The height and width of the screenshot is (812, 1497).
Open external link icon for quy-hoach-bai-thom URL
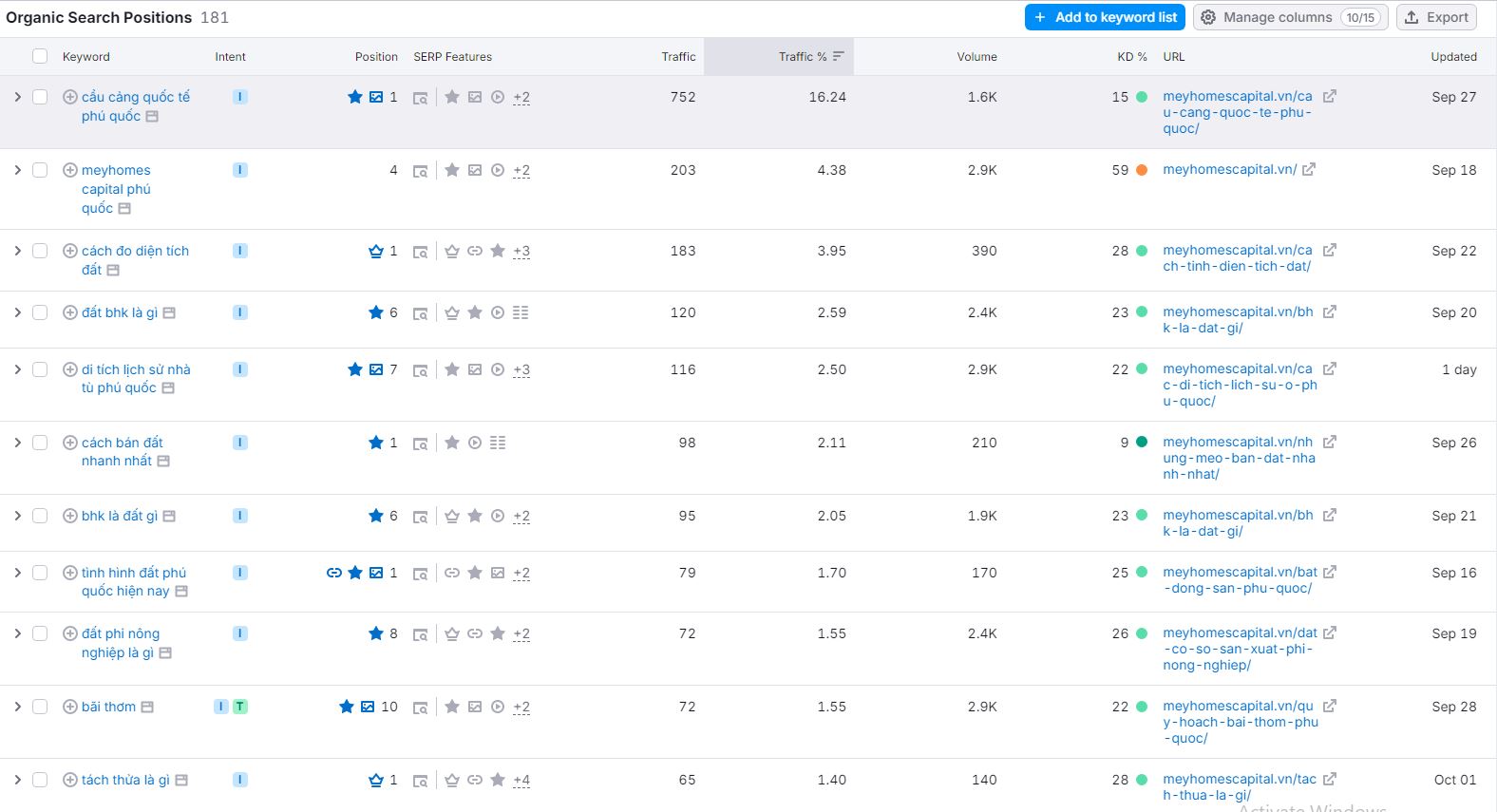click(1330, 706)
